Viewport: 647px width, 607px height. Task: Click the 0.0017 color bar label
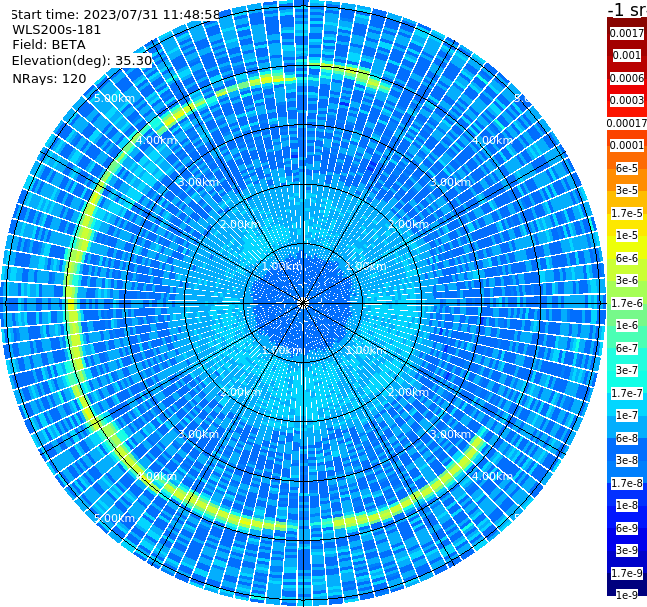click(627, 33)
